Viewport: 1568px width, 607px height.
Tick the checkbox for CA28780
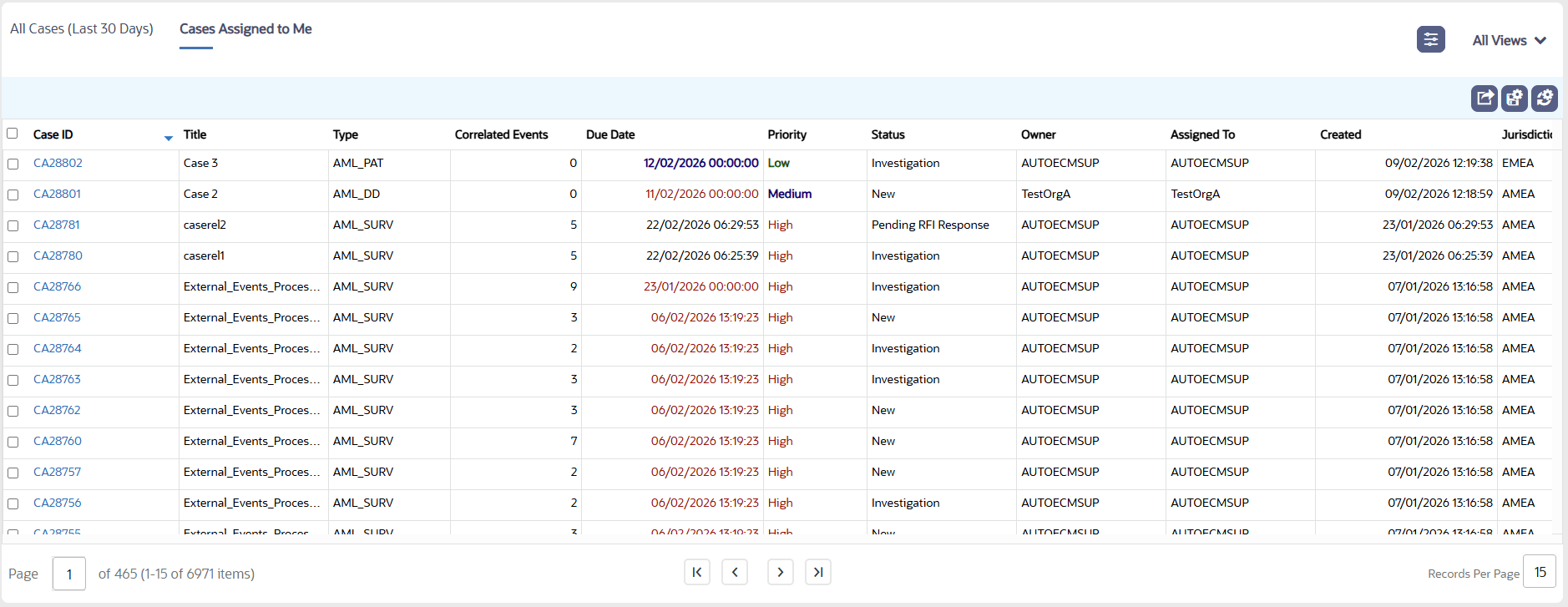tap(13, 256)
